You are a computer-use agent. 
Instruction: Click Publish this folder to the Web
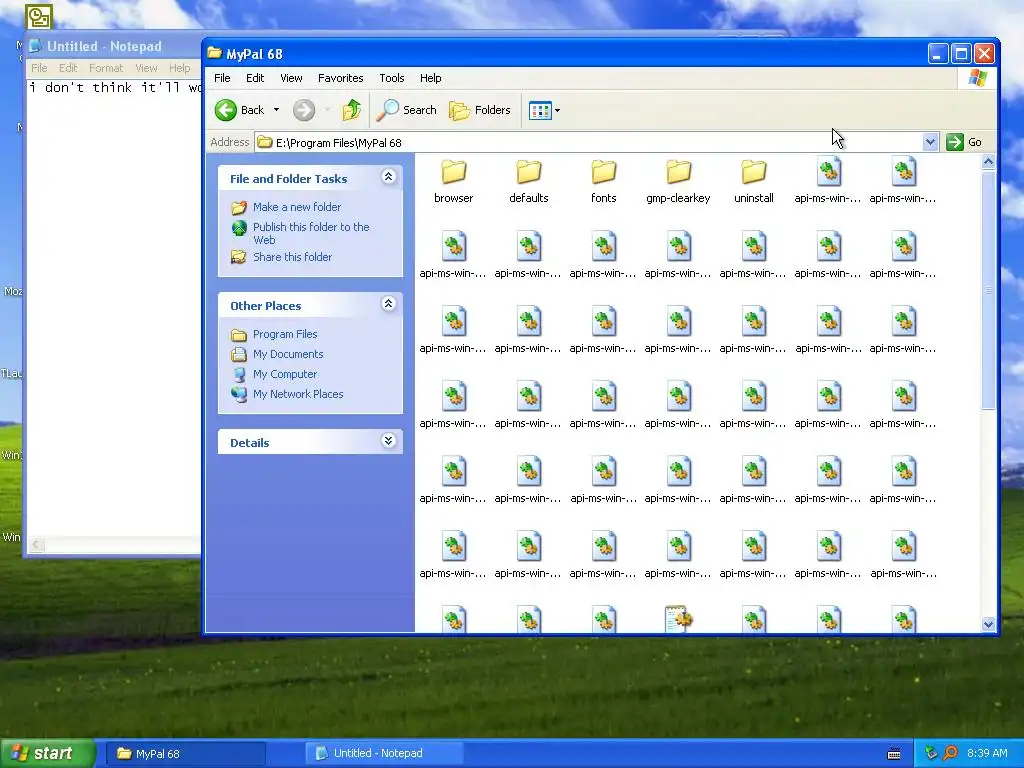pos(311,233)
